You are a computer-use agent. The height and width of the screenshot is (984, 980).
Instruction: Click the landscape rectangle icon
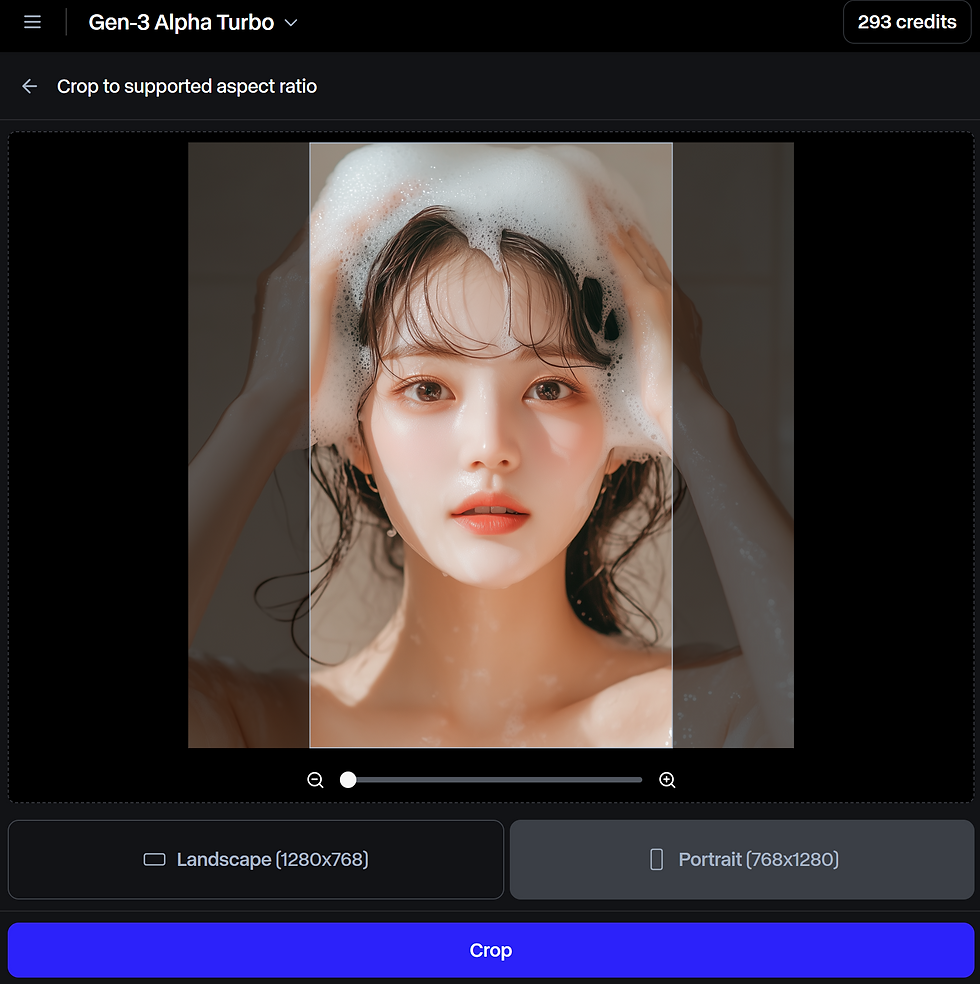(x=155, y=859)
